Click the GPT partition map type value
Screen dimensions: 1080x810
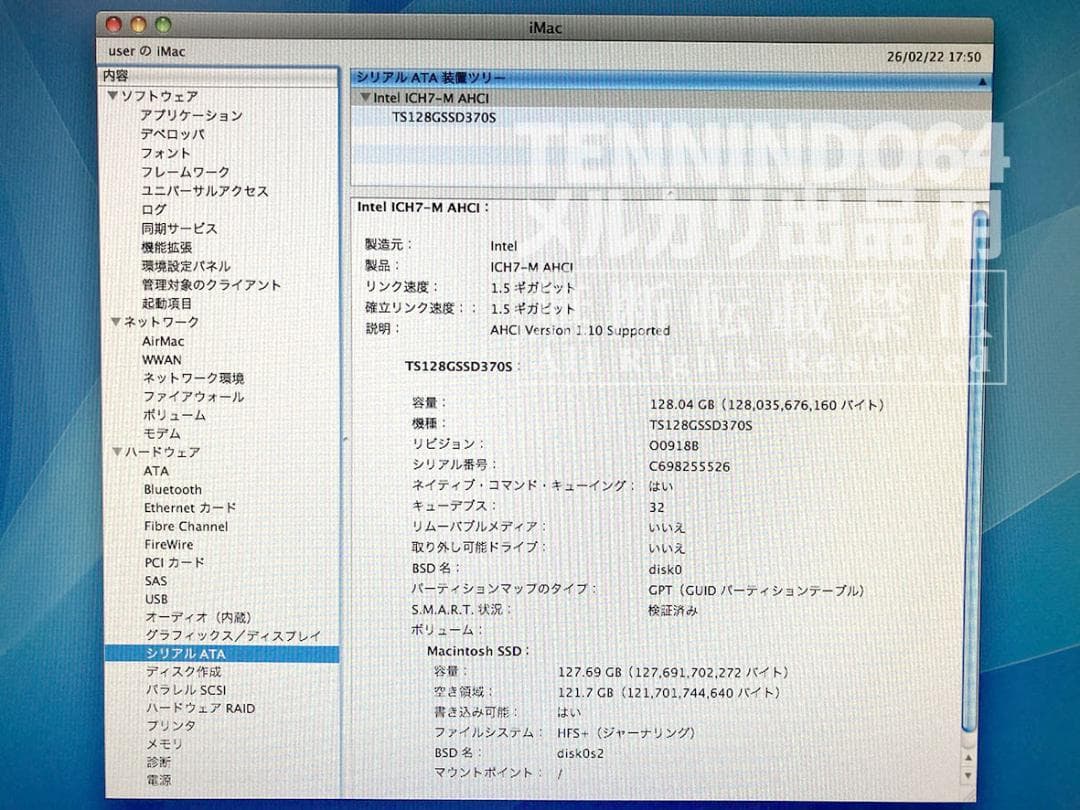(756, 590)
